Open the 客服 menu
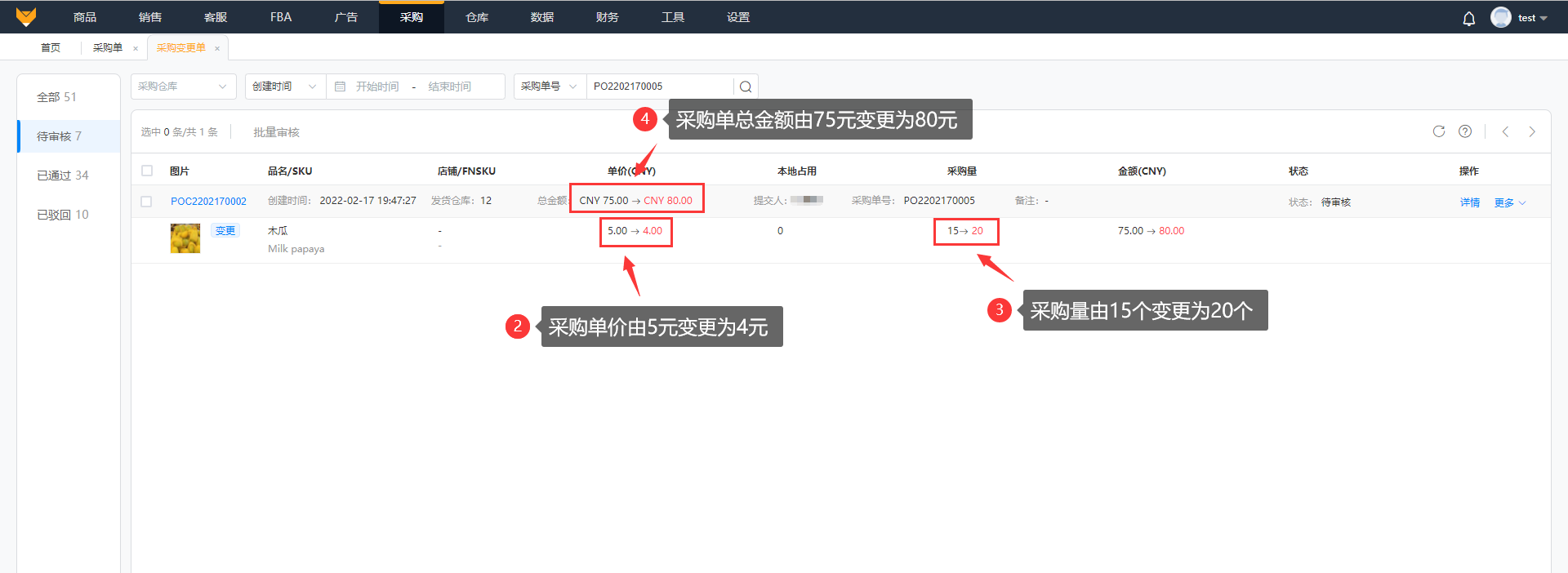This screenshot has width=1568, height=573. coord(216,17)
